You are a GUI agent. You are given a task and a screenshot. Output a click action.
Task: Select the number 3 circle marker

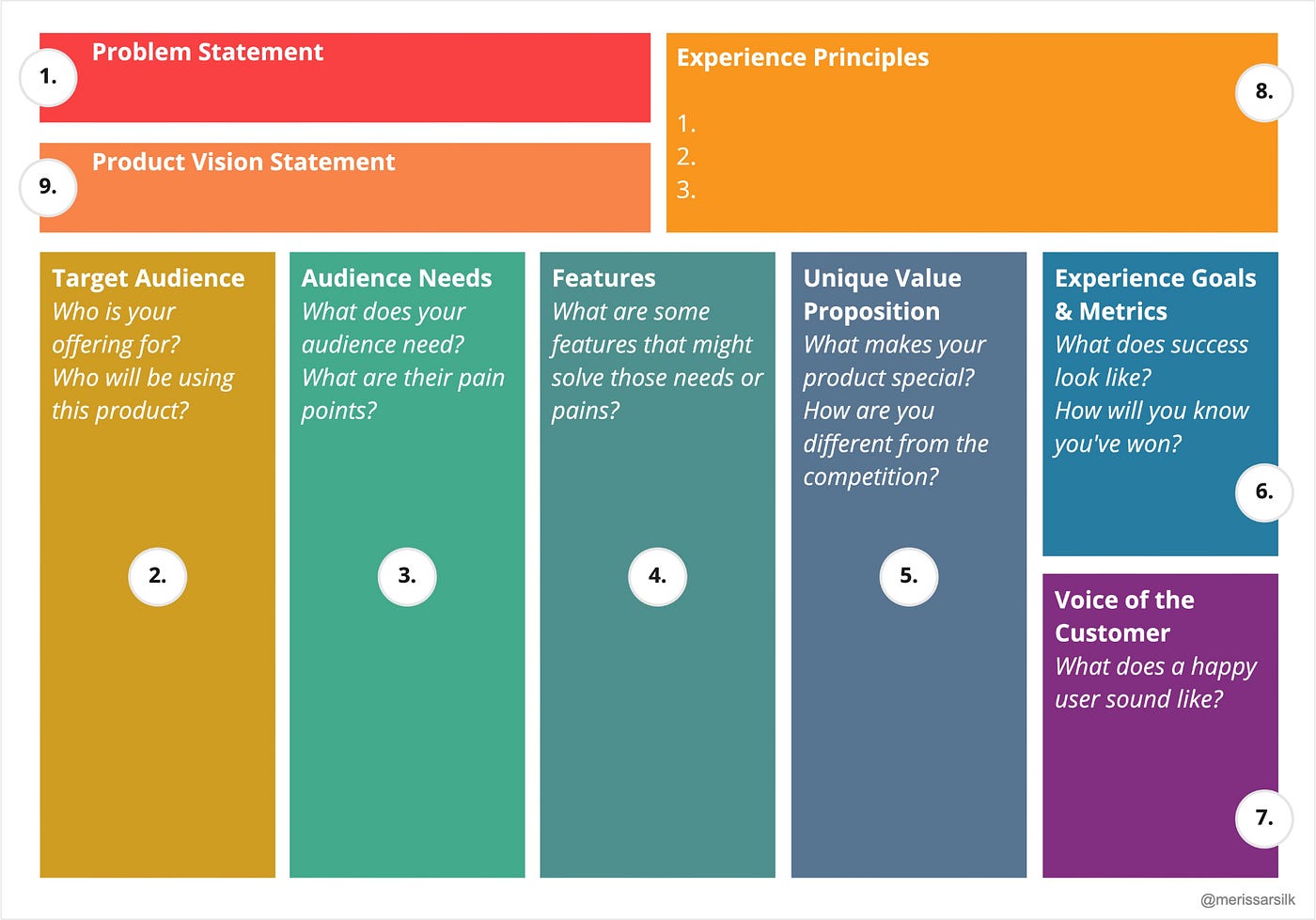(x=407, y=576)
